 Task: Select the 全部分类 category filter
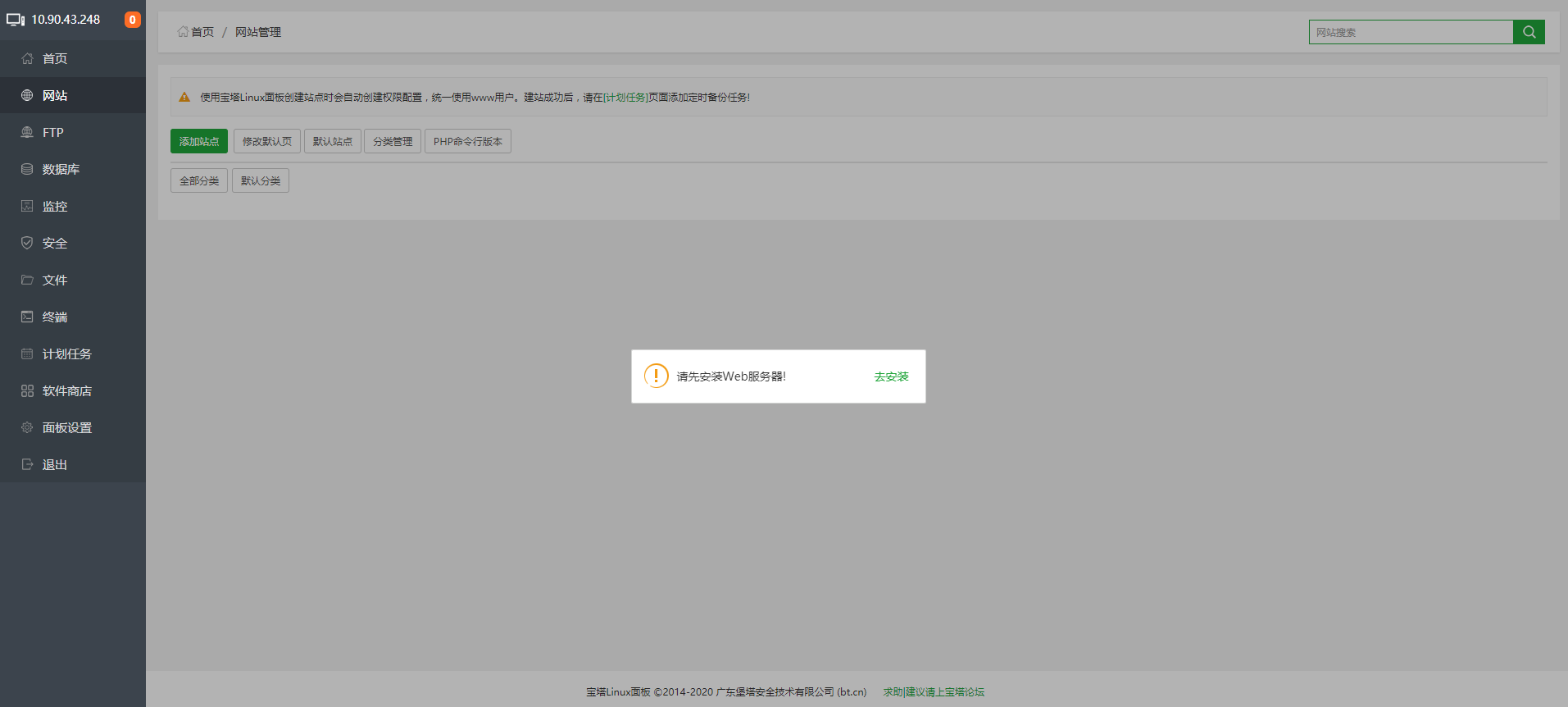coord(199,180)
